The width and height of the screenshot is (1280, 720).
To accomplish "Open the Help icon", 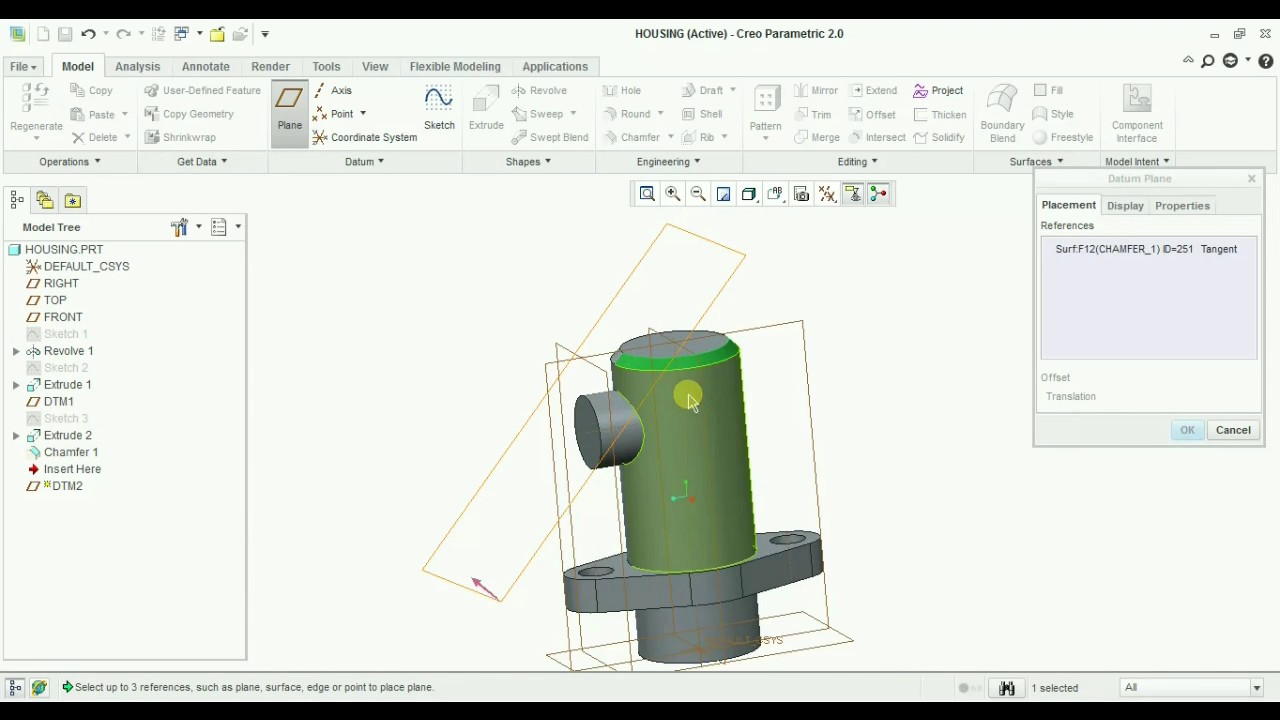I will (x=1266, y=61).
